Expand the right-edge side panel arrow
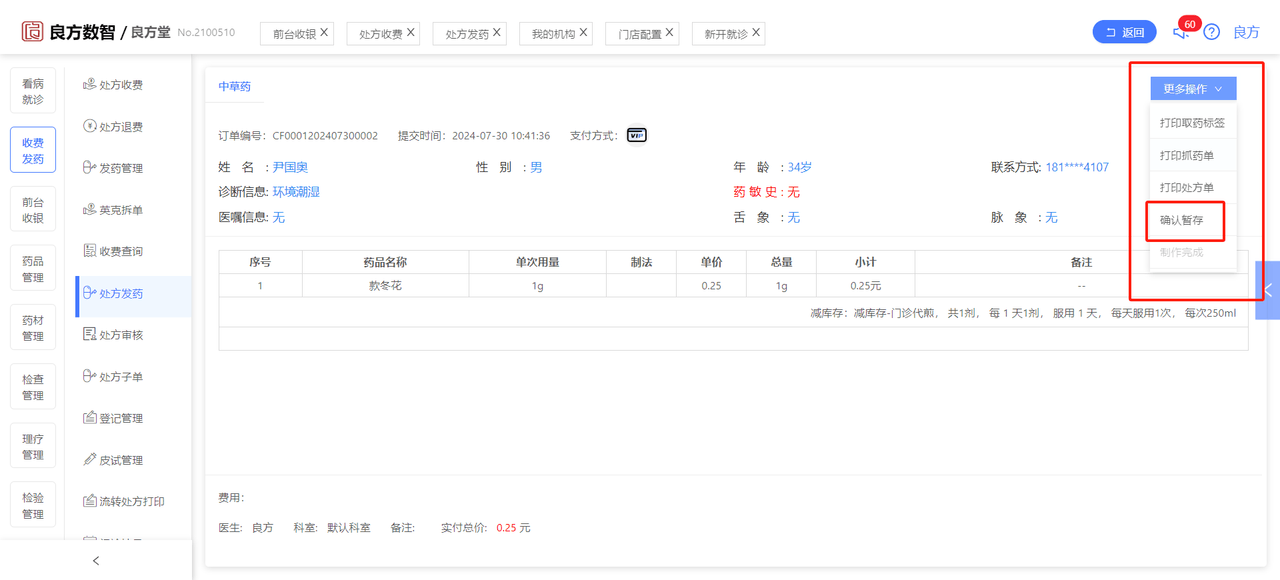Screen dimensions: 1280x580 tap(1268, 290)
